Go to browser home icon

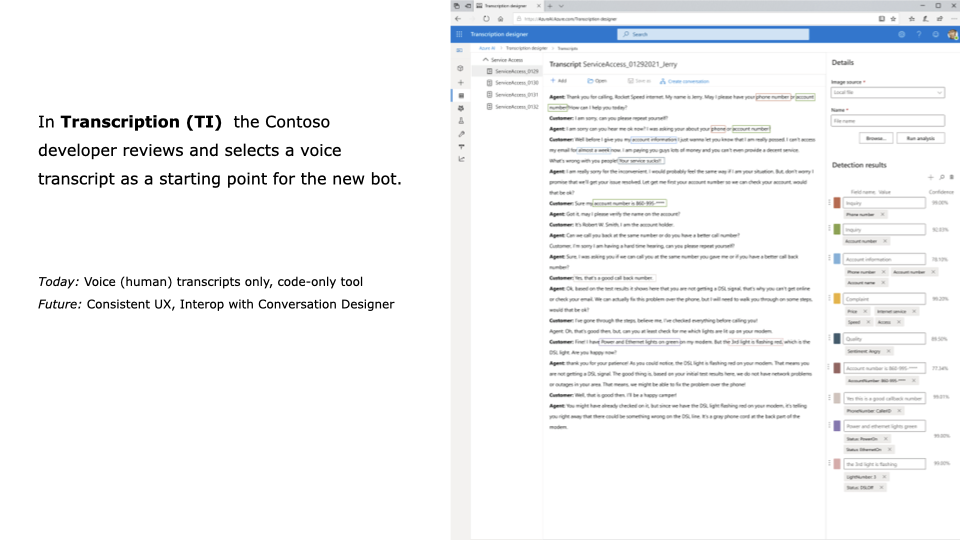500,19
